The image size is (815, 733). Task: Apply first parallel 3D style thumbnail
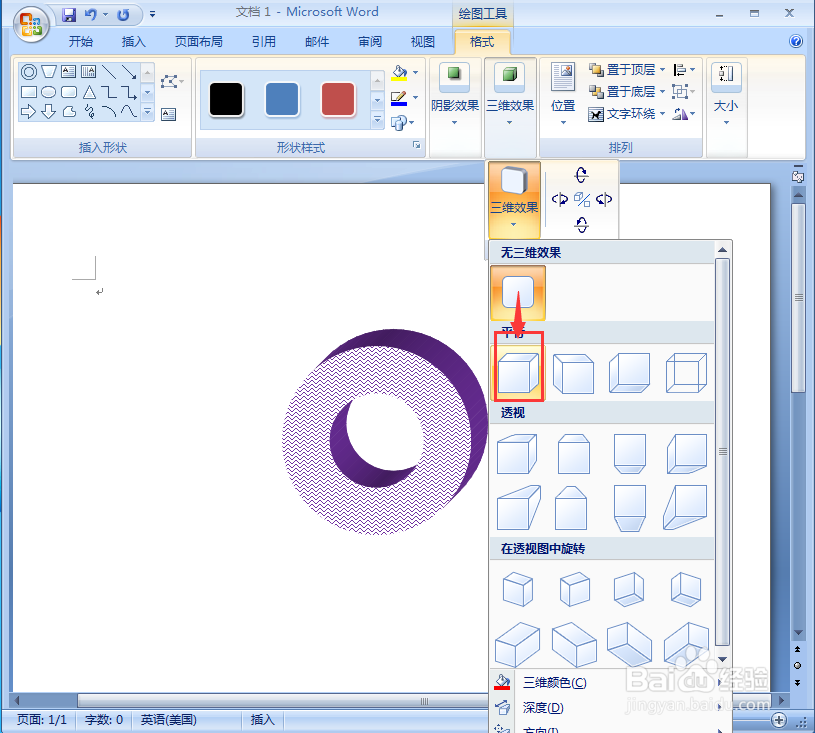click(x=518, y=373)
